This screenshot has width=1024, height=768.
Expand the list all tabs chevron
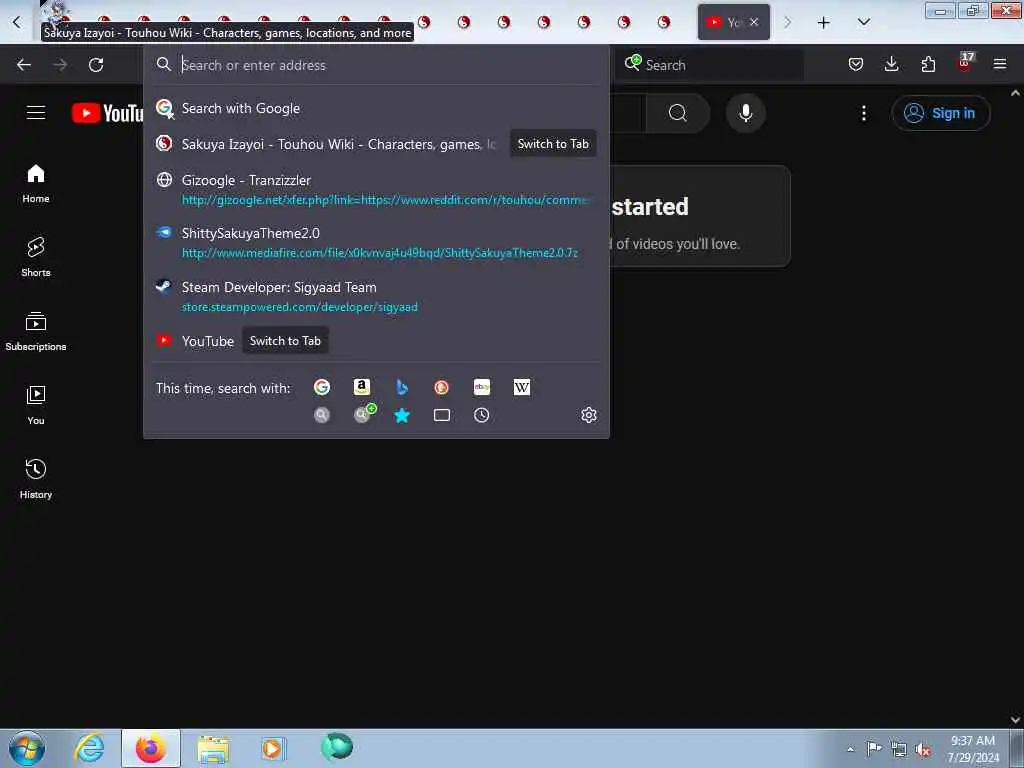[x=863, y=22]
